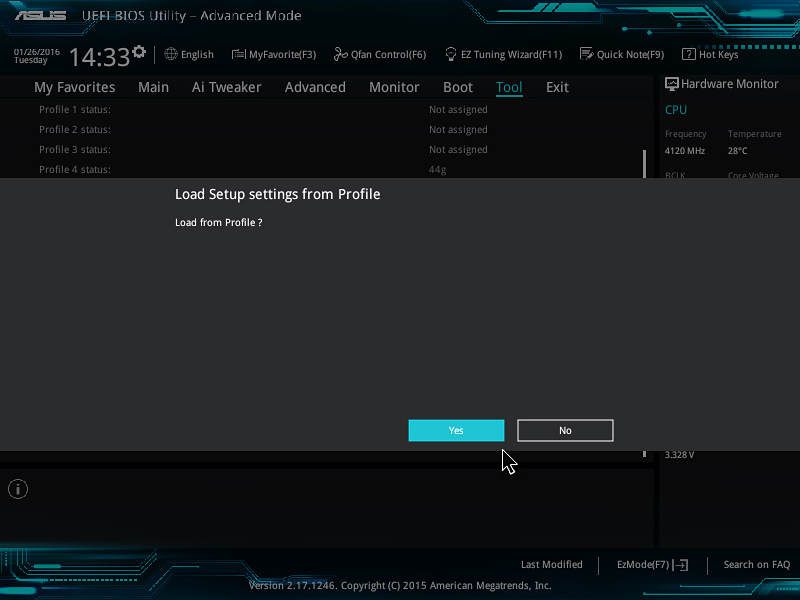Click the 3.328 V voltage reading

679,455
